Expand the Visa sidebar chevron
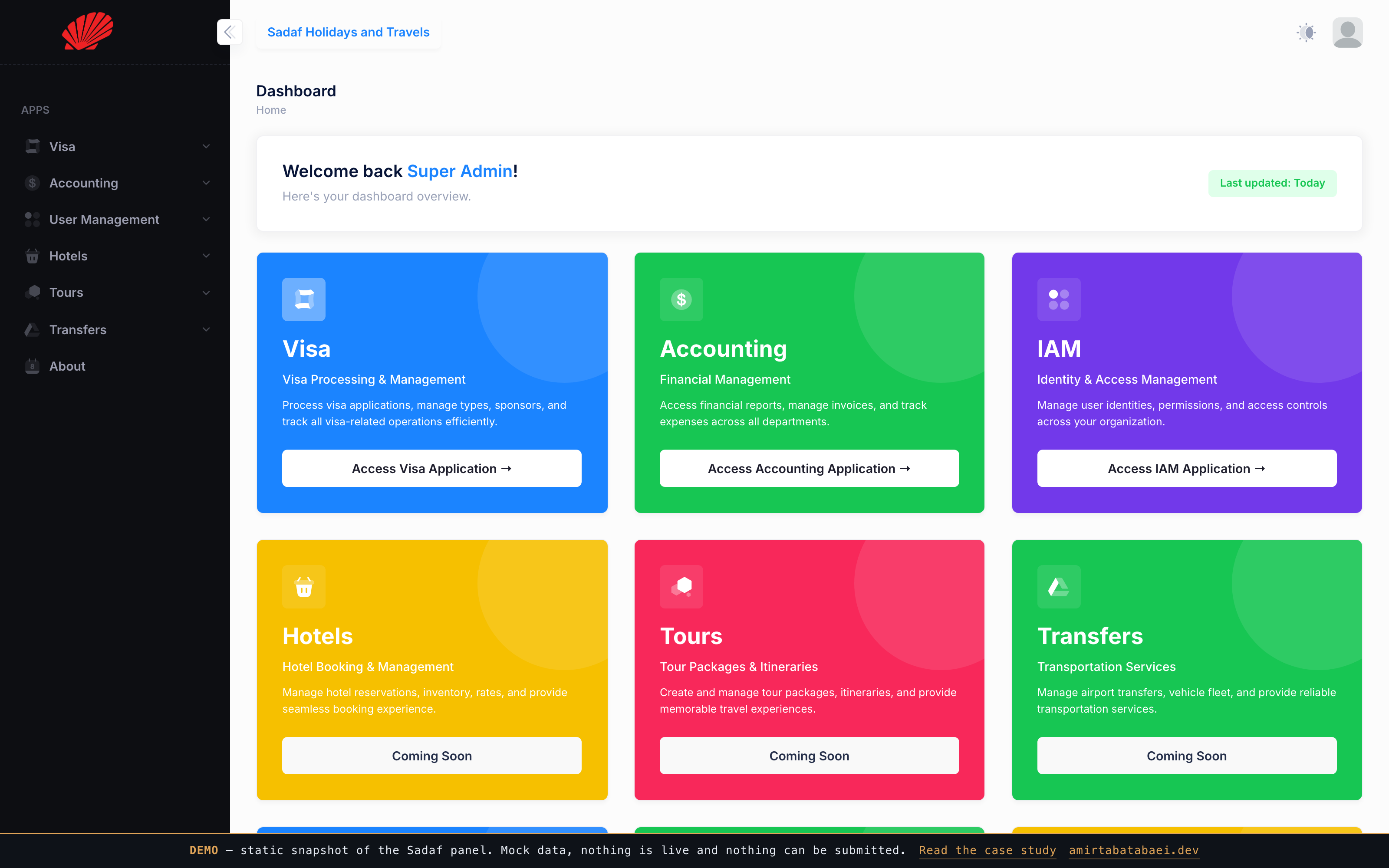1389x868 pixels. 206,146
